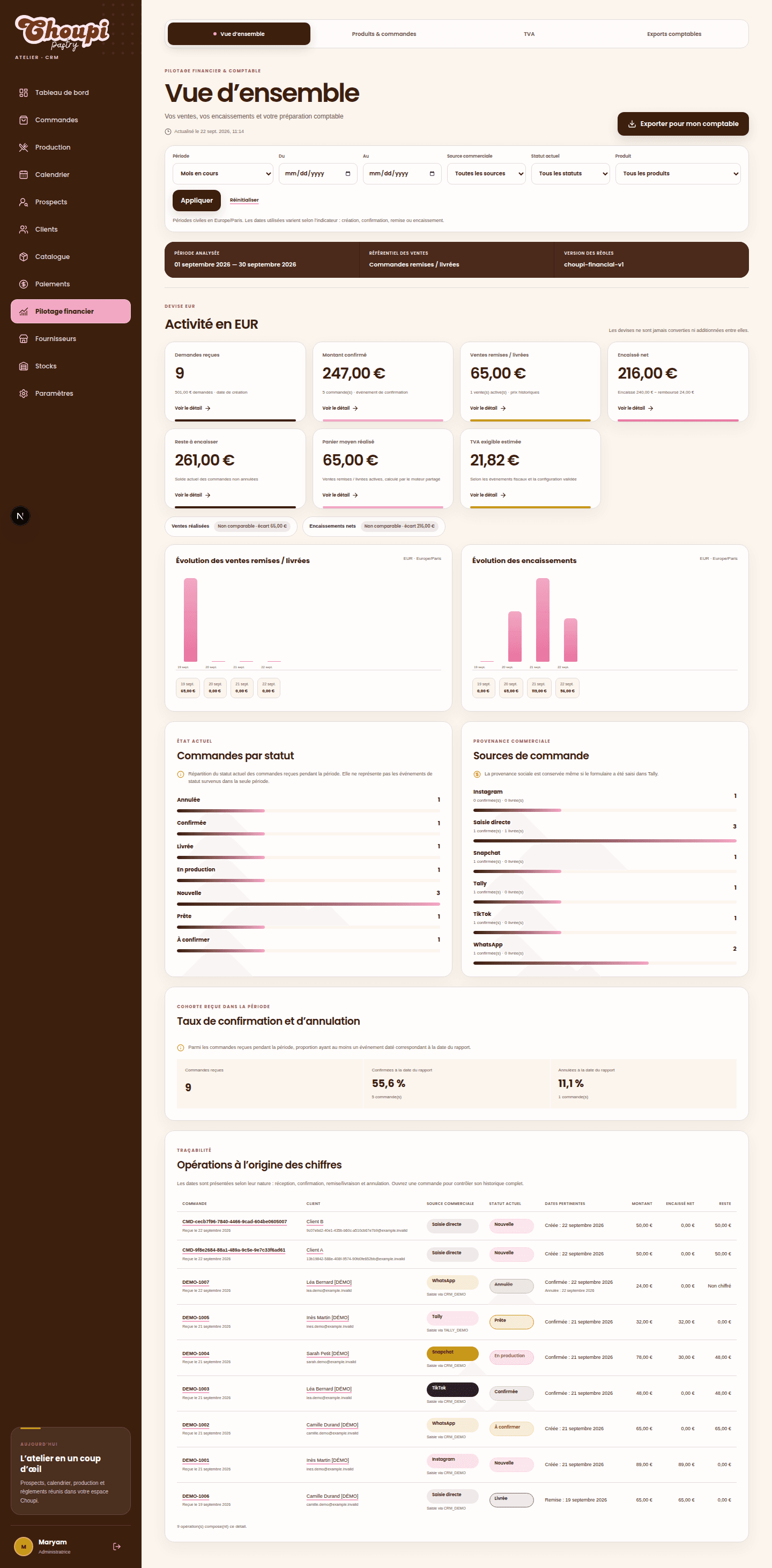
Task: Click Pilotage financier chart icon
Action: 23,312
